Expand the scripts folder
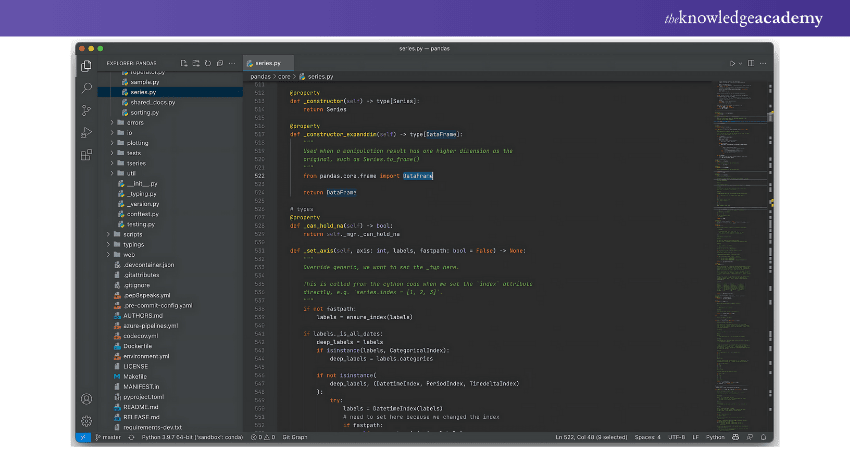Viewport: 850px width, 450px height. pos(134,234)
